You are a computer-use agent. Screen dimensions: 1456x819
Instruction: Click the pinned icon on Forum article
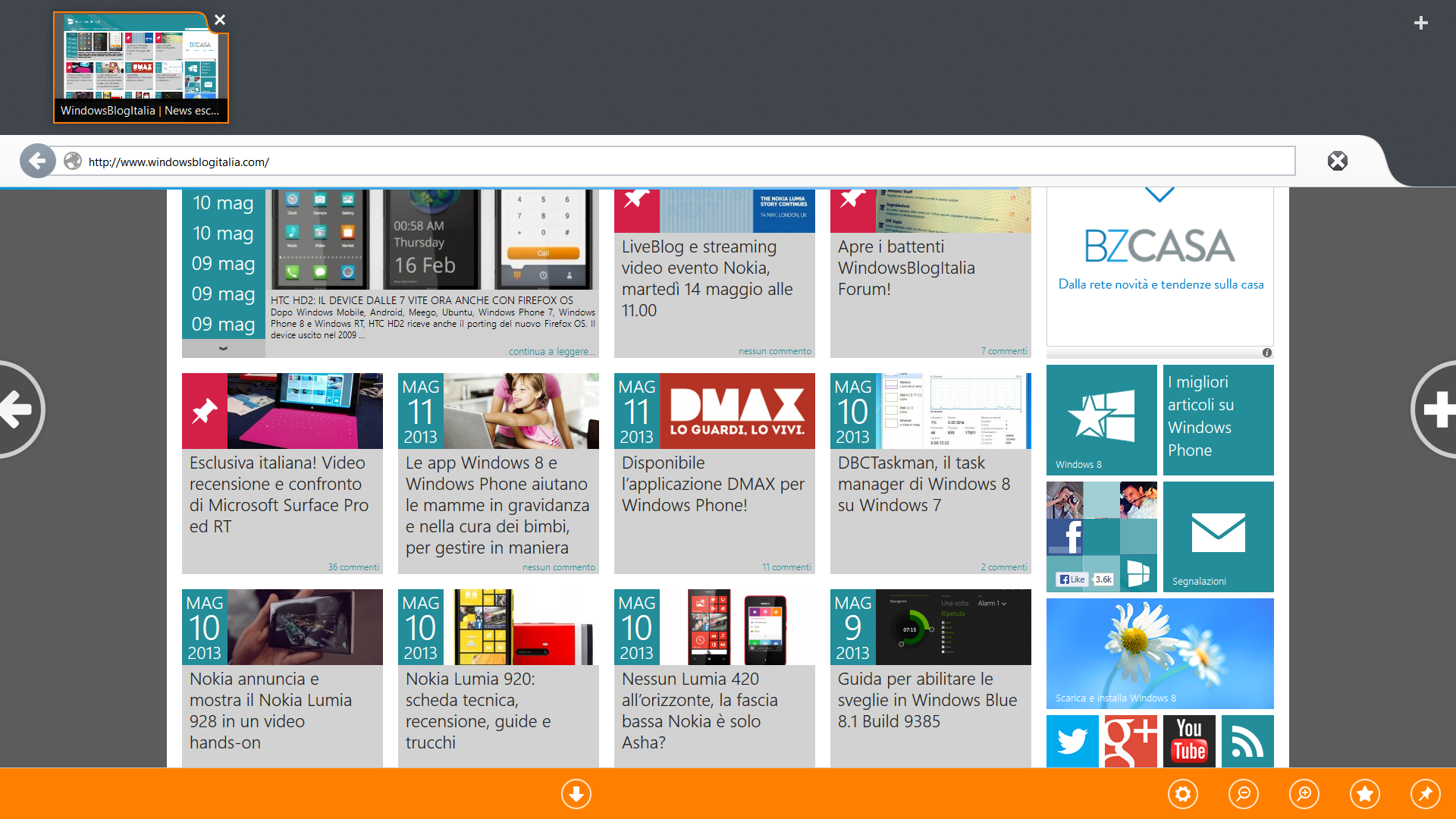click(x=853, y=210)
